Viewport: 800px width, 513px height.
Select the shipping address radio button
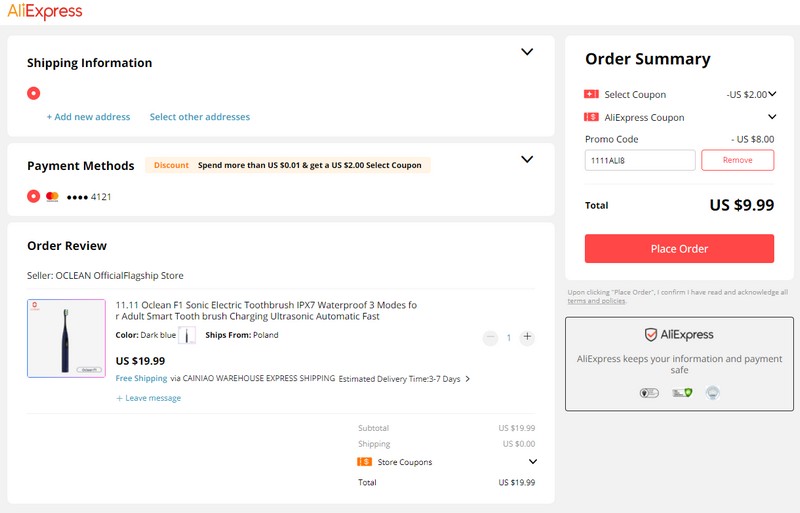[34, 93]
